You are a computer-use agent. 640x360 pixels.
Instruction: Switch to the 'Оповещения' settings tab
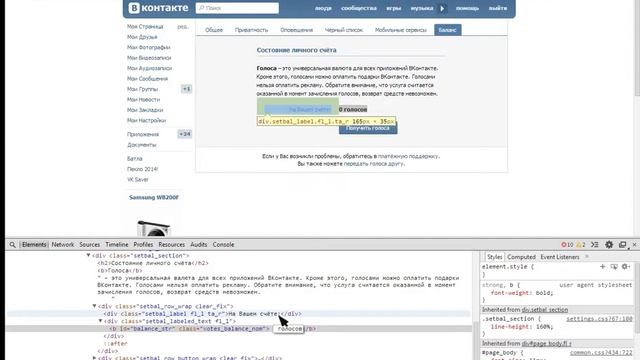click(x=296, y=30)
